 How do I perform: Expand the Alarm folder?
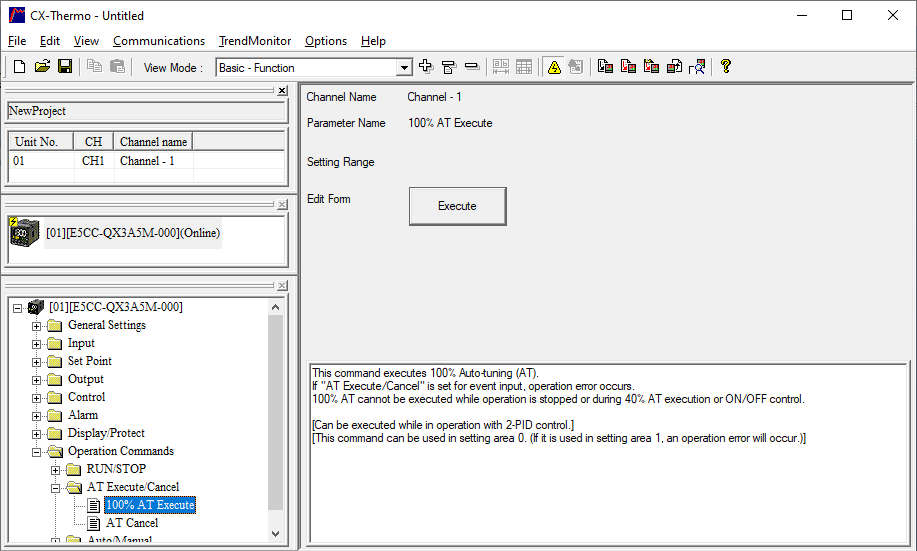point(36,416)
